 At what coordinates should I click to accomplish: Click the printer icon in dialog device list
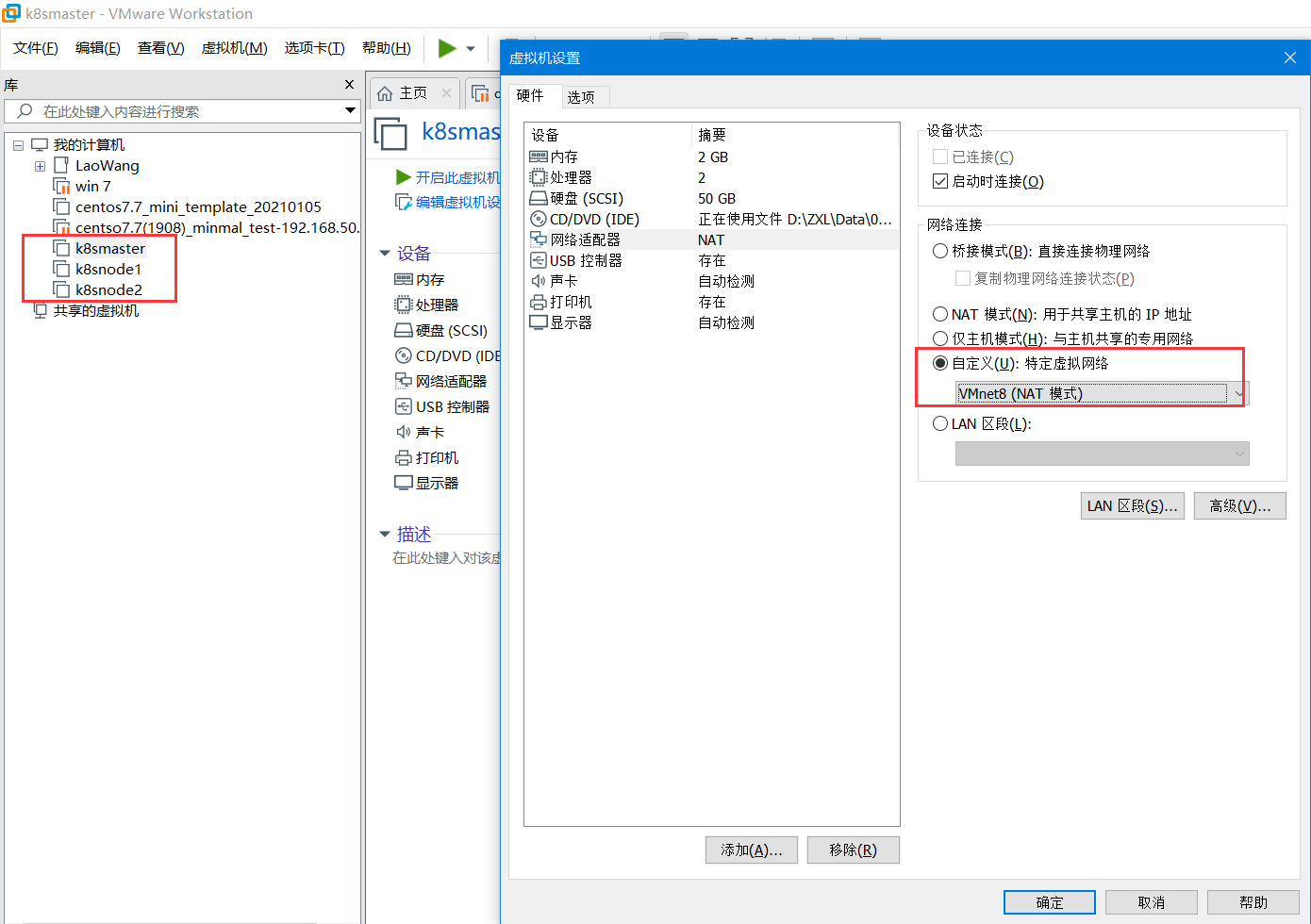tap(539, 302)
